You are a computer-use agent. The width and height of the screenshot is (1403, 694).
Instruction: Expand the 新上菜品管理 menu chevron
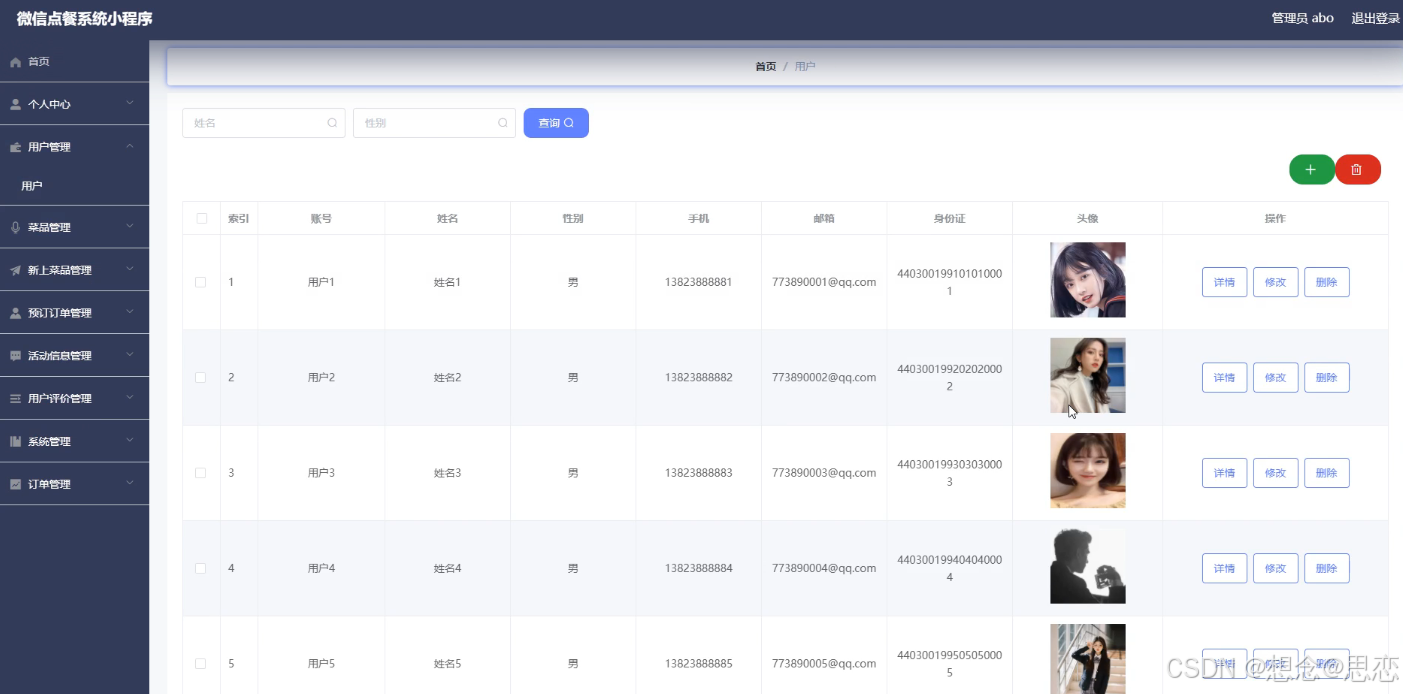pyautogui.click(x=130, y=269)
